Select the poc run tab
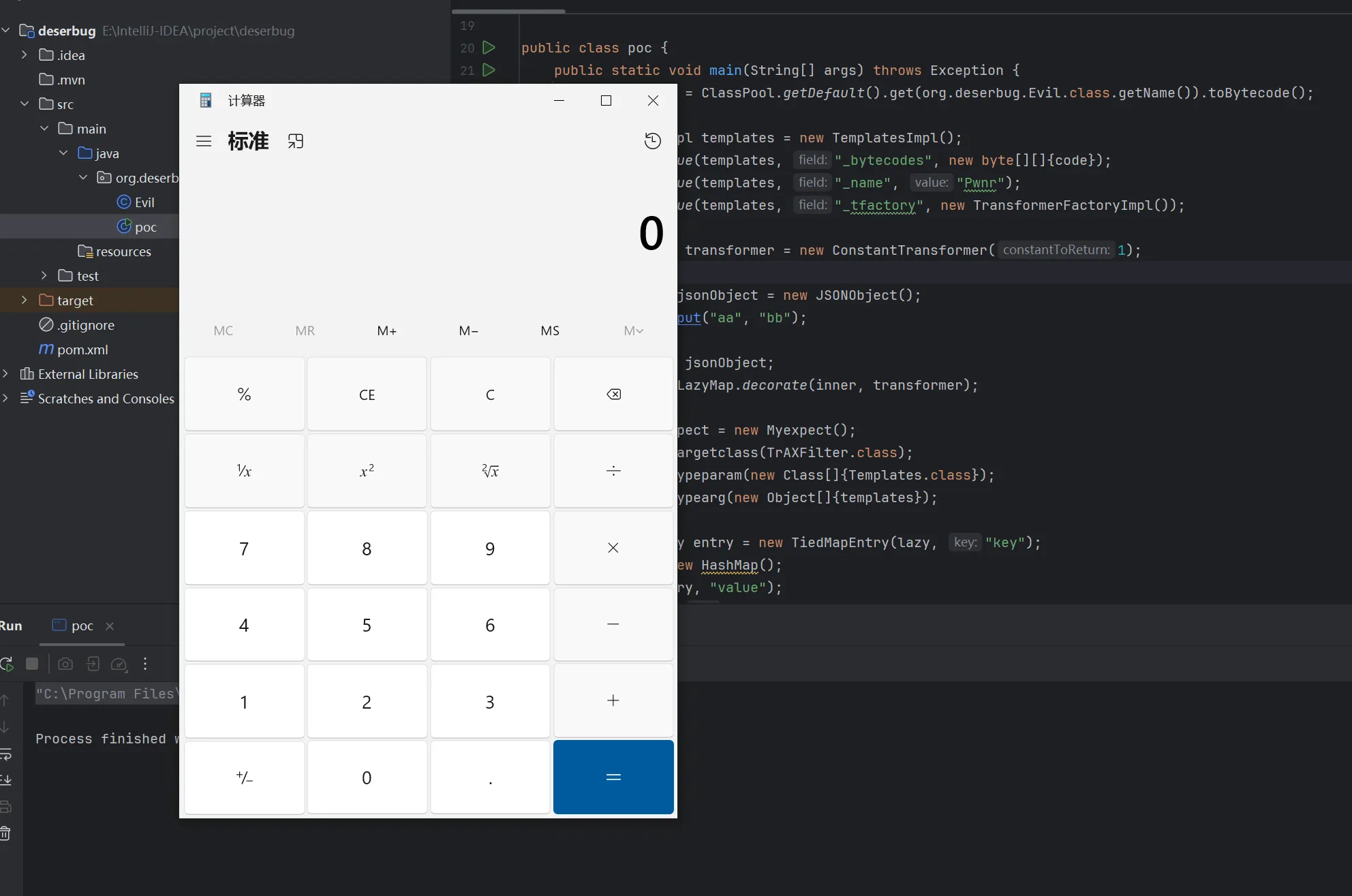 point(82,625)
